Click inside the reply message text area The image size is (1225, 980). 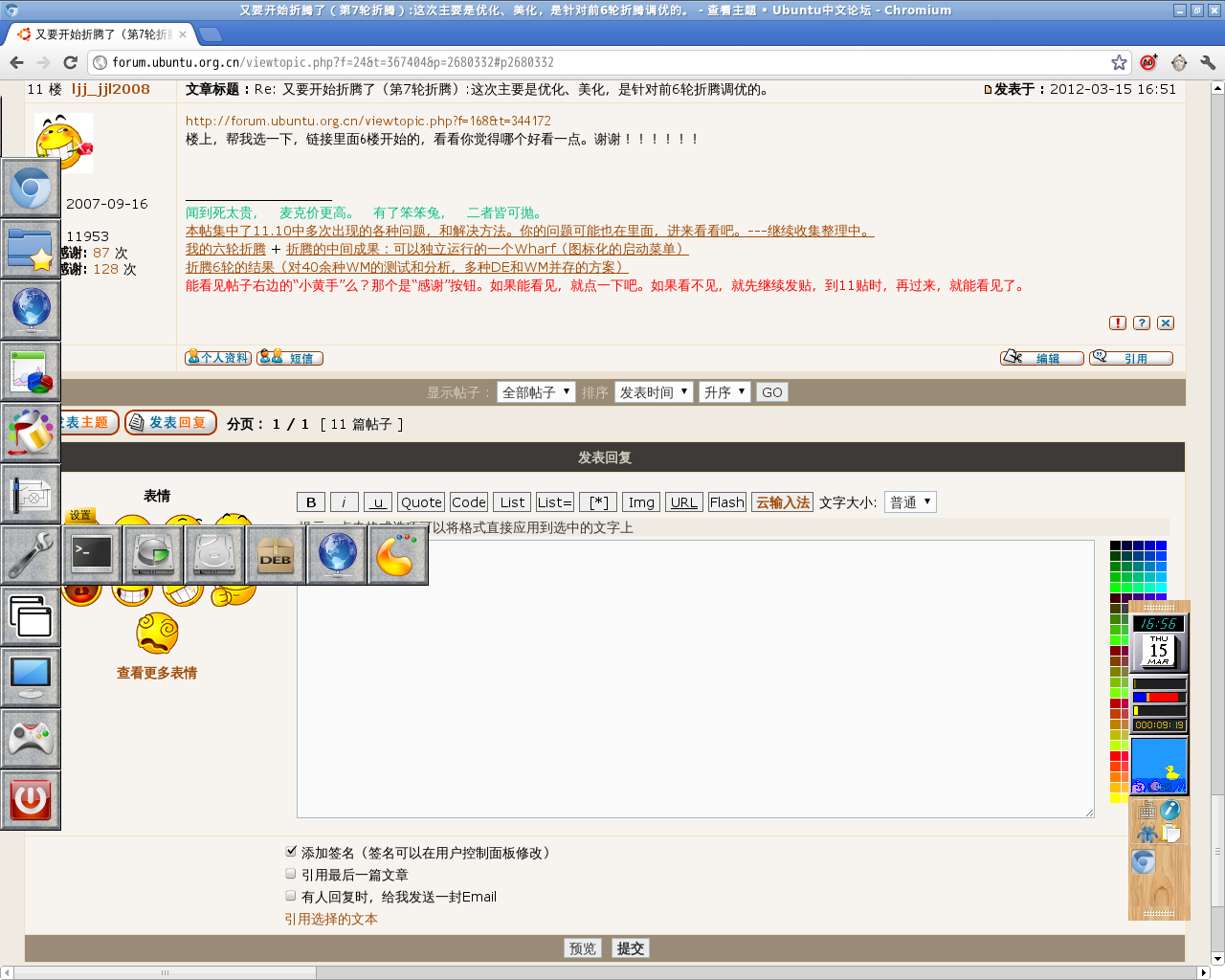[696, 679]
